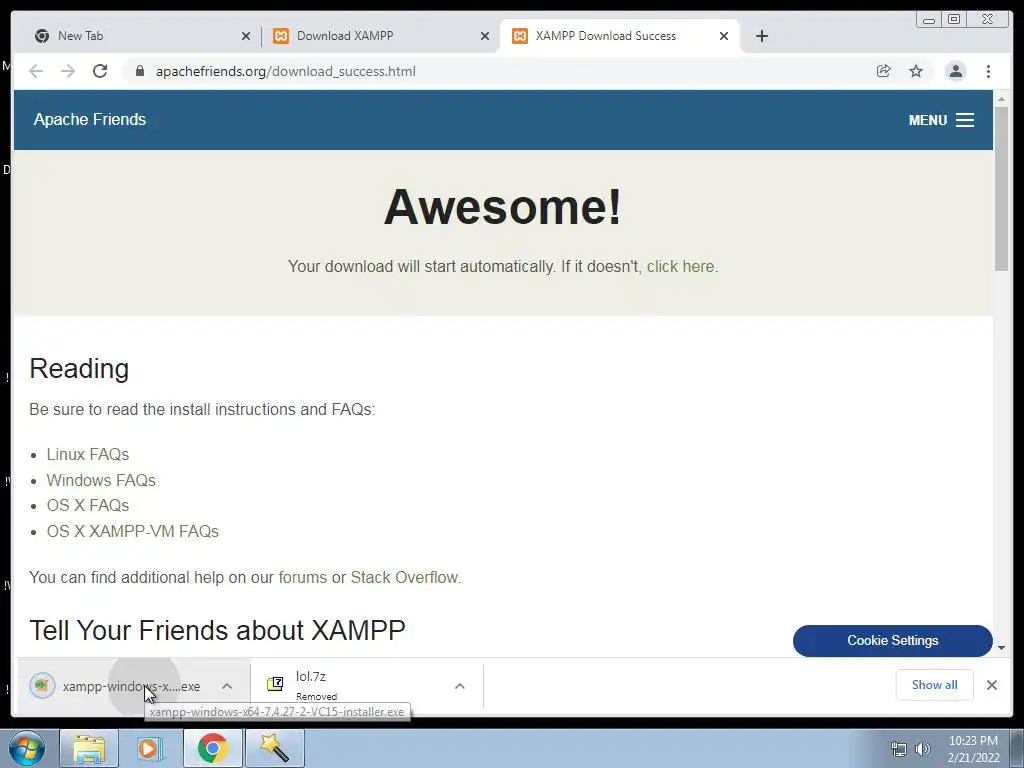Share this page via the share icon

point(883,71)
